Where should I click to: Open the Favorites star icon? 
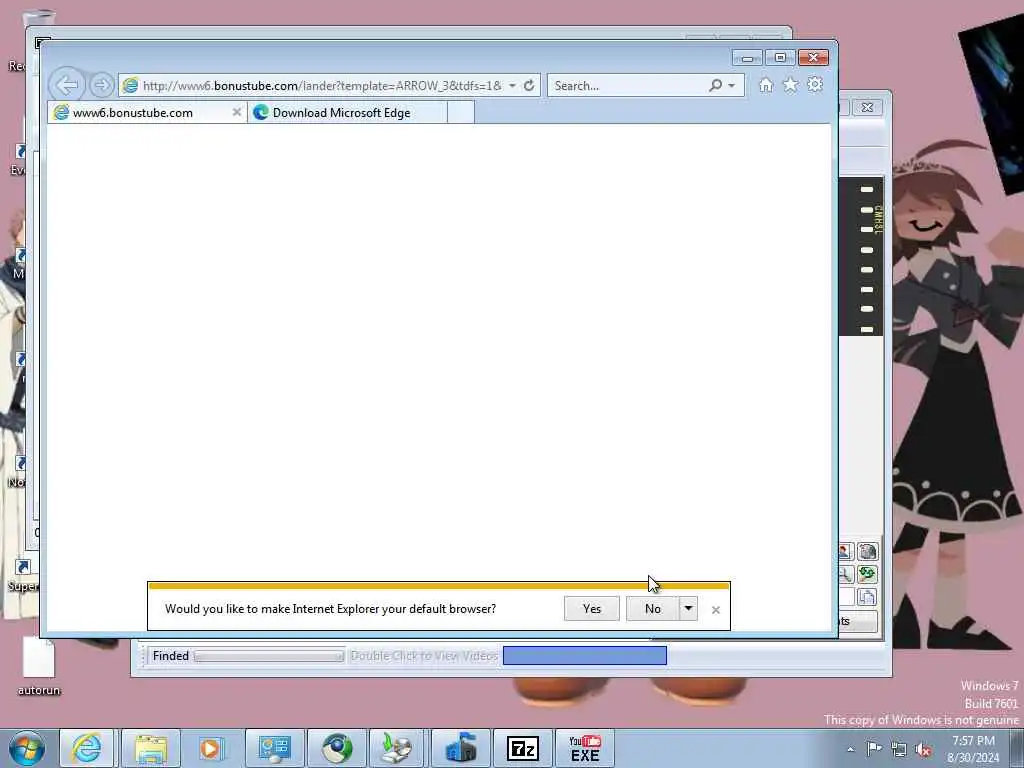pyautogui.click(x=790, y=85)
